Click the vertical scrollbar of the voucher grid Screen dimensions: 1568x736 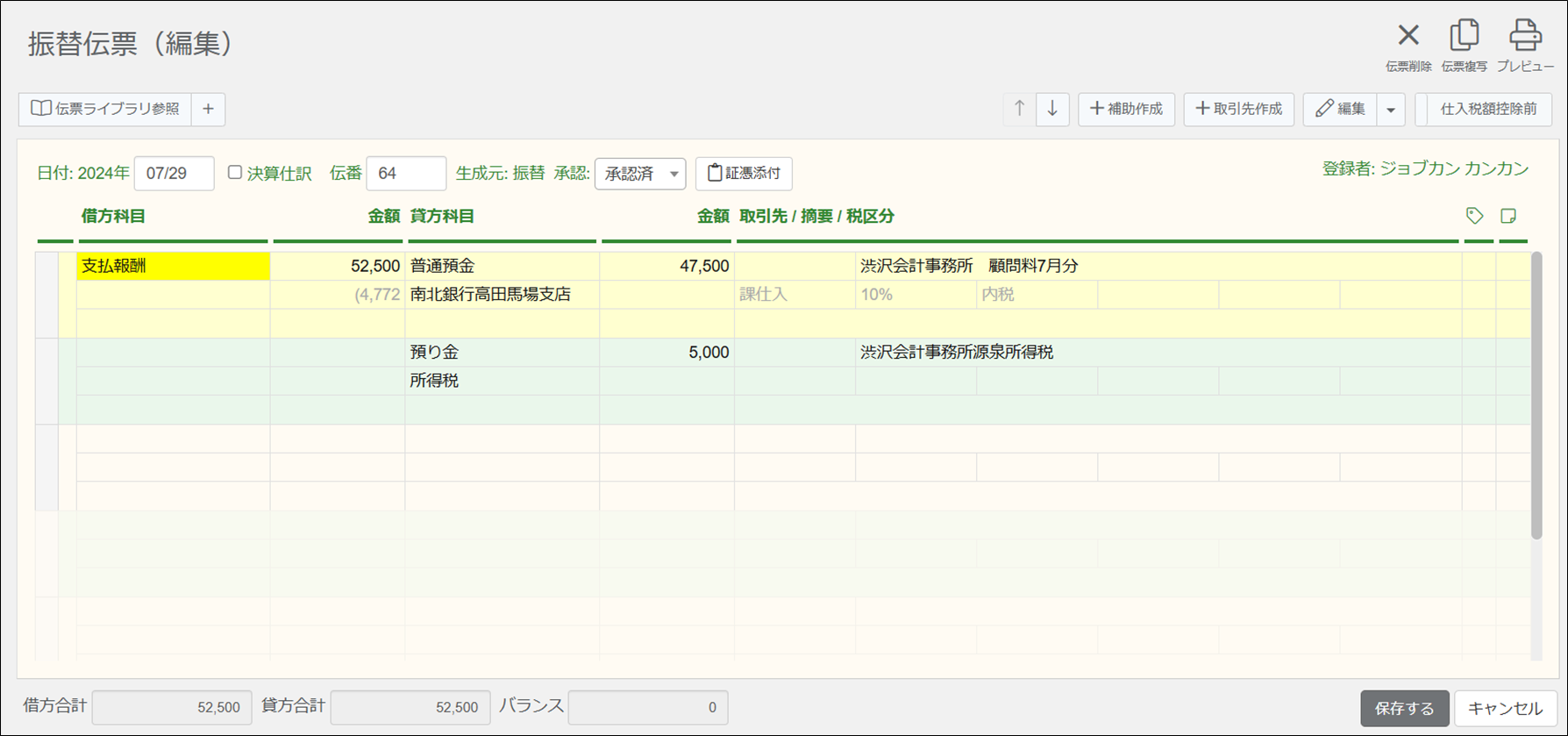tap(1536, 395)
